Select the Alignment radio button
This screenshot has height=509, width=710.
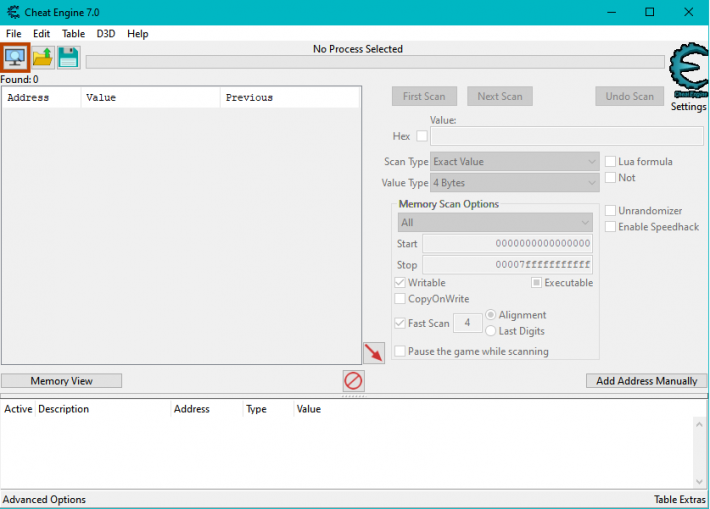(490, 314)
